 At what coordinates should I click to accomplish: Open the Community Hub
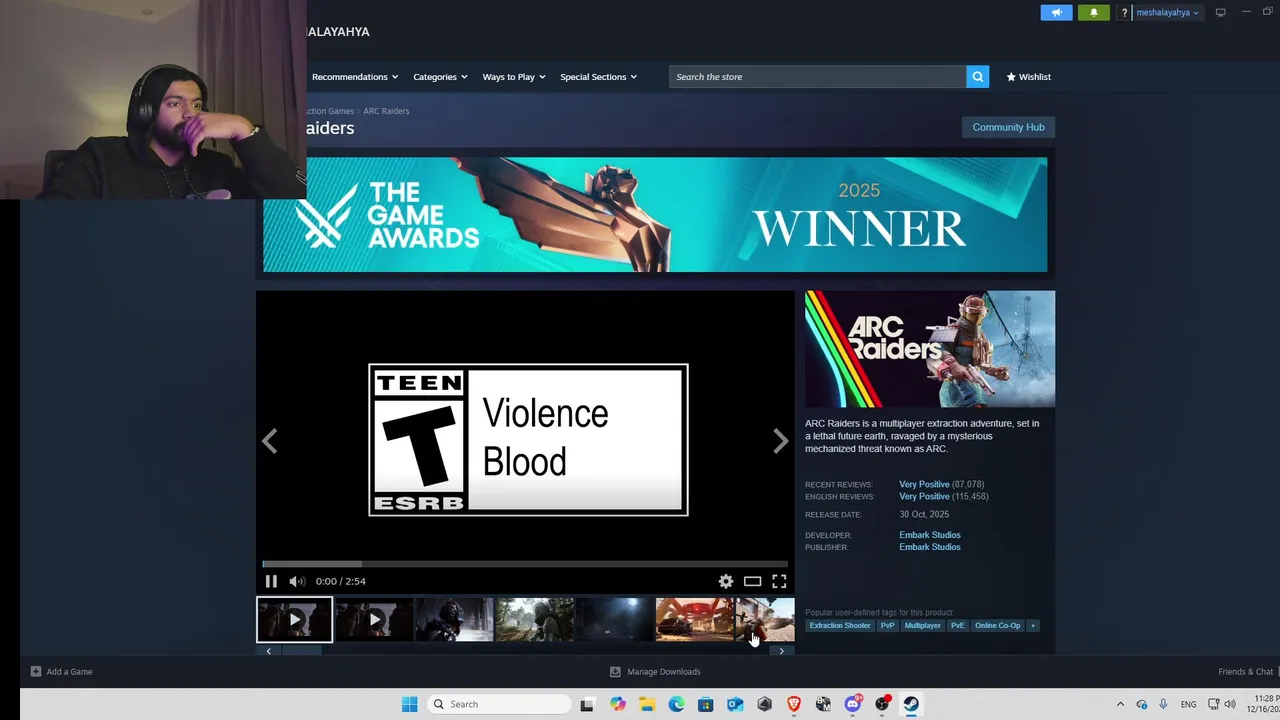1008,127
